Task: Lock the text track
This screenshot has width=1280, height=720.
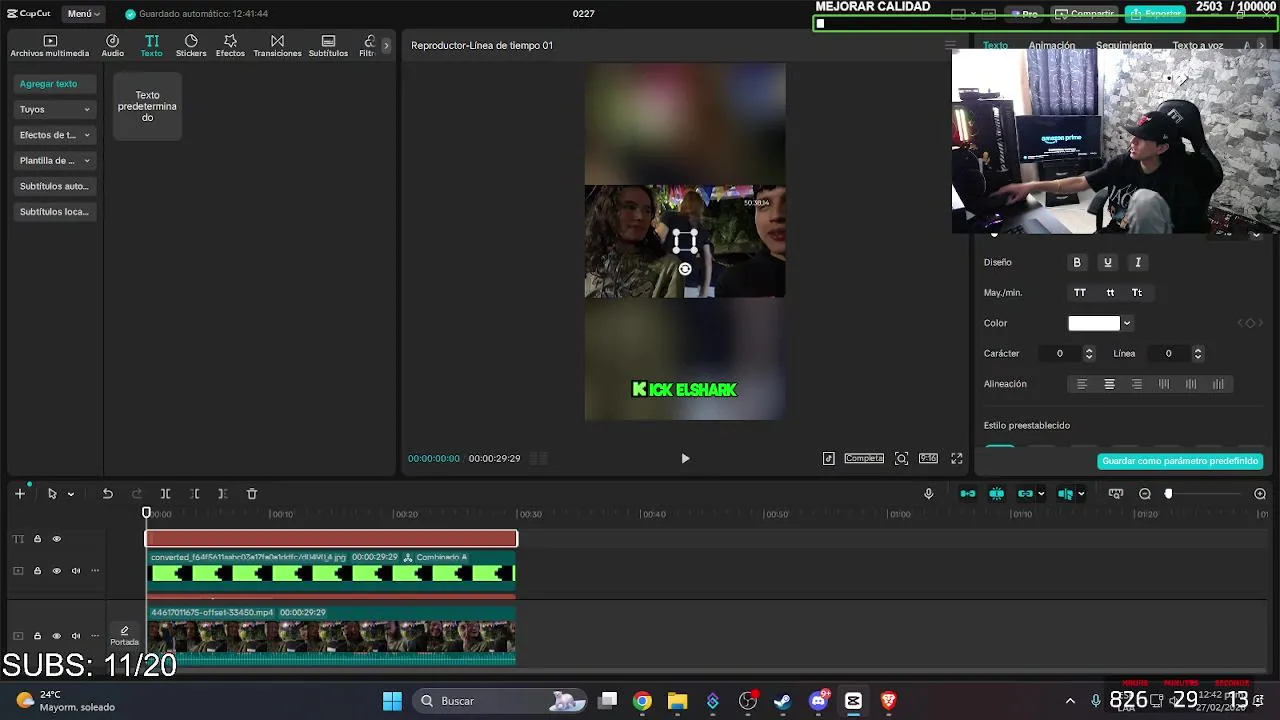Action: tap(37, 539)
